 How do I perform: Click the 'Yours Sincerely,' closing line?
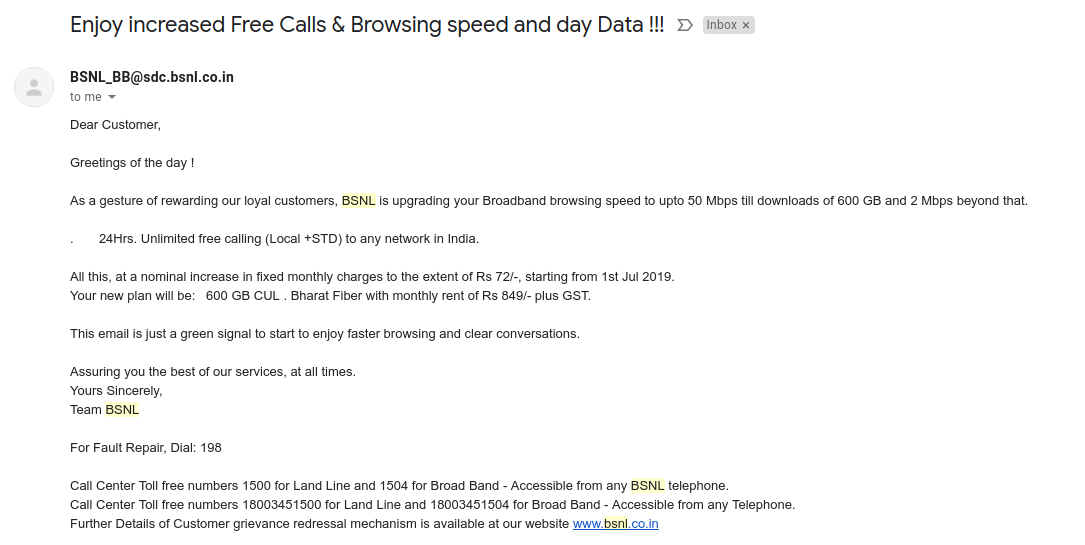click(x=116, y=391)
